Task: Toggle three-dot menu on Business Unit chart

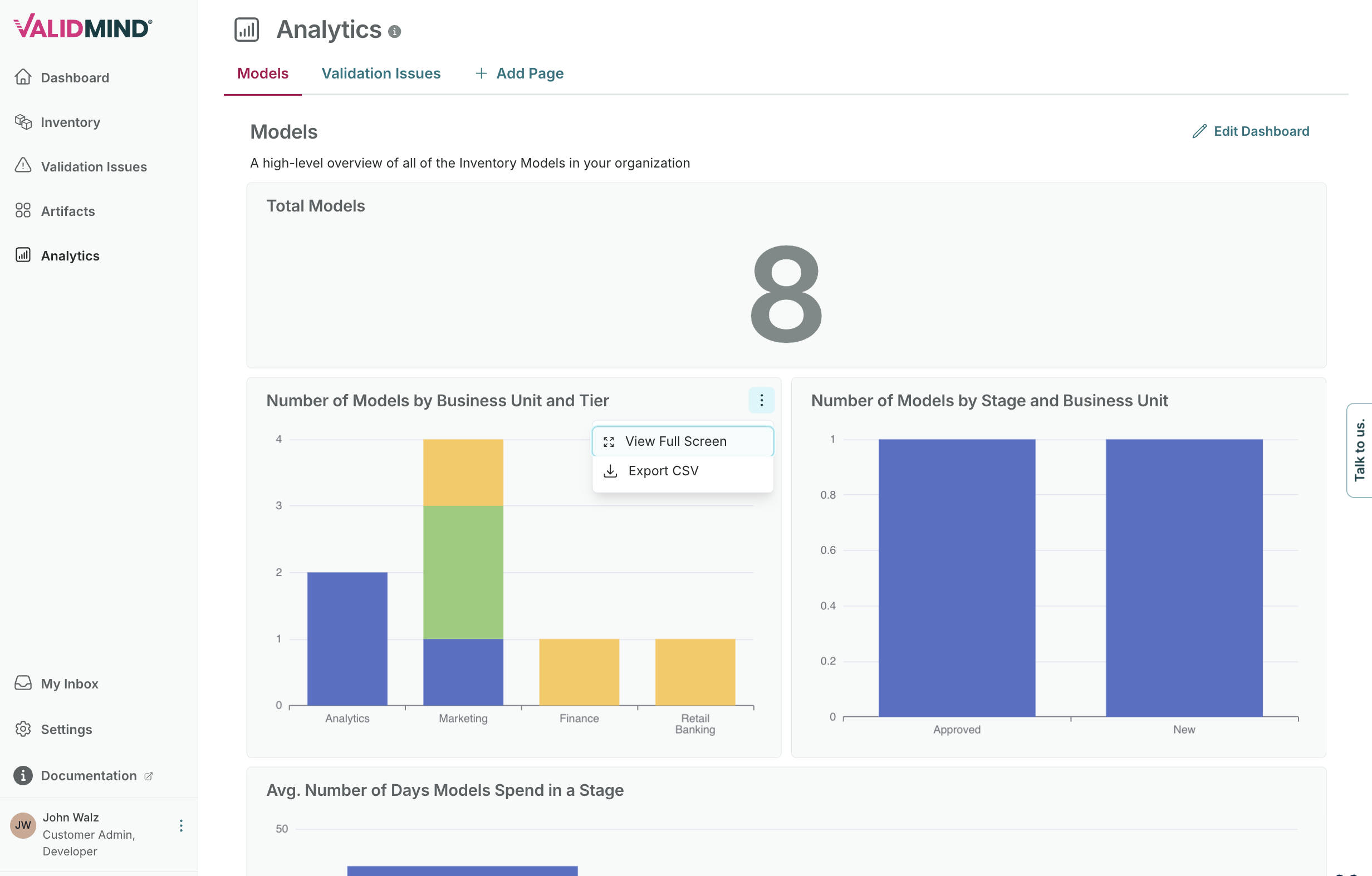Action: pyautogui.click(x=761, y=400)
